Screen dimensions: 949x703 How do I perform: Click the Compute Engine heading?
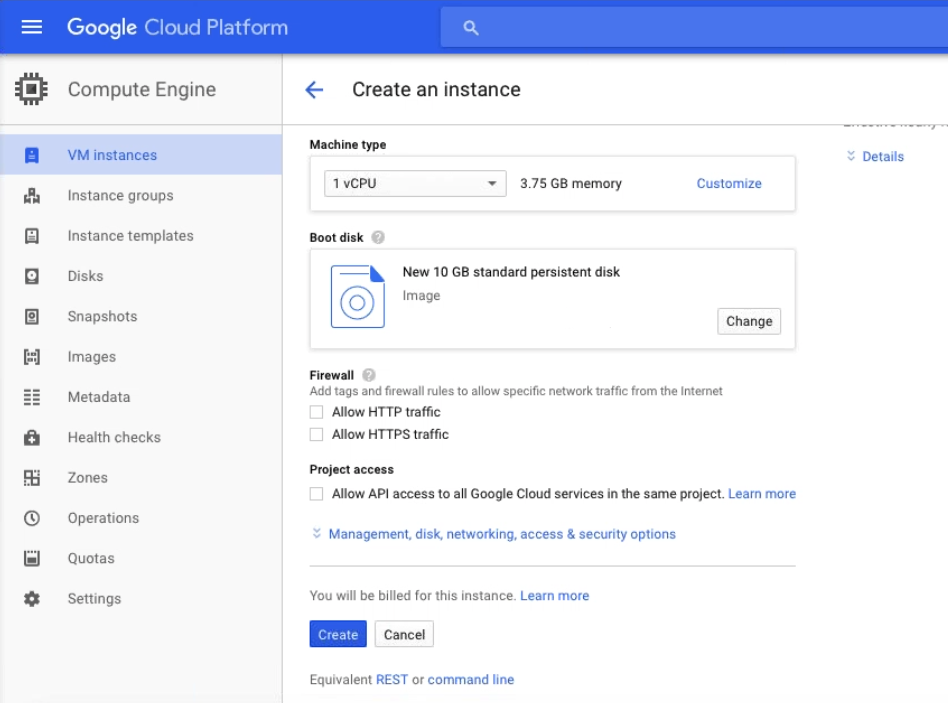tap(142, 90)
